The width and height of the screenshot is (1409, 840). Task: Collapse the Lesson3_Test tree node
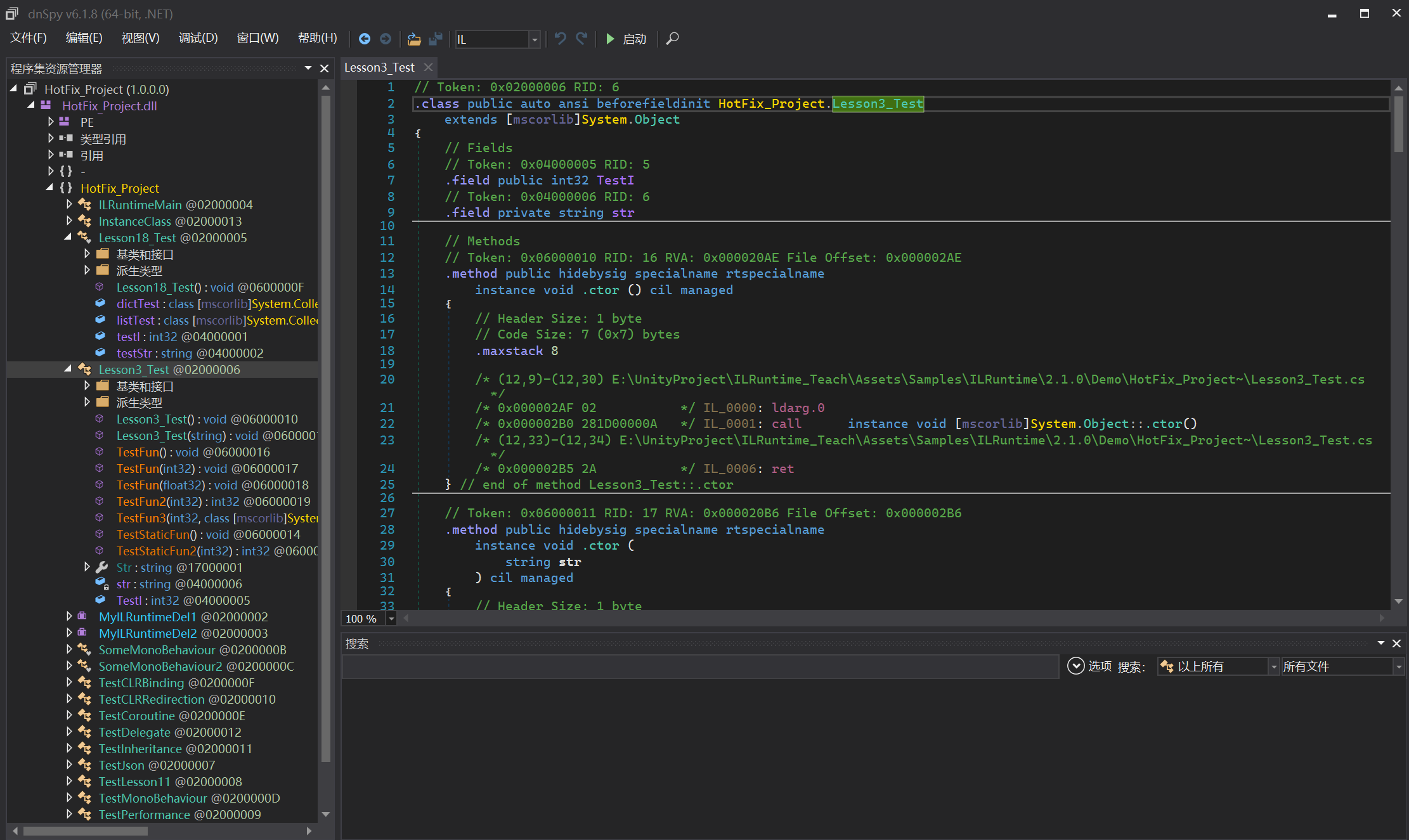[x=68, y=369]
